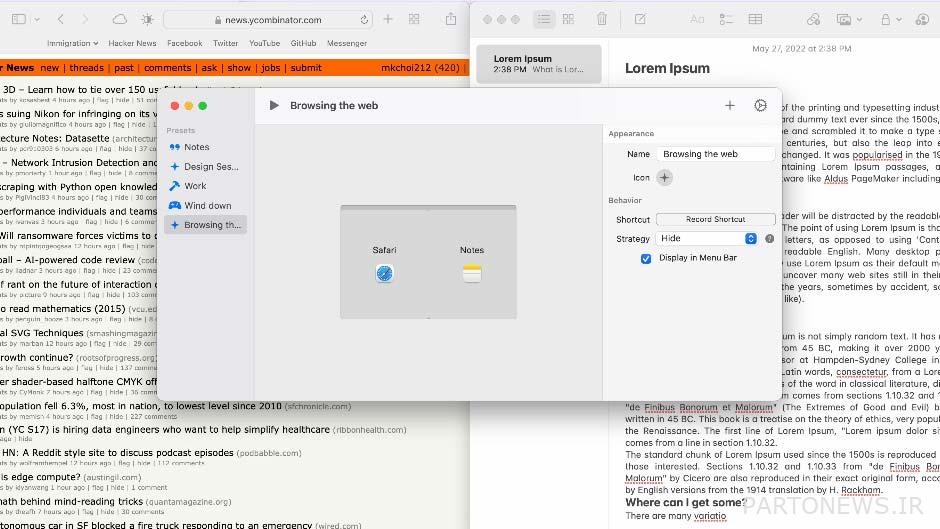940x529 pixels.
Task: Open YouTube bookmark
Action: (264, 43)
